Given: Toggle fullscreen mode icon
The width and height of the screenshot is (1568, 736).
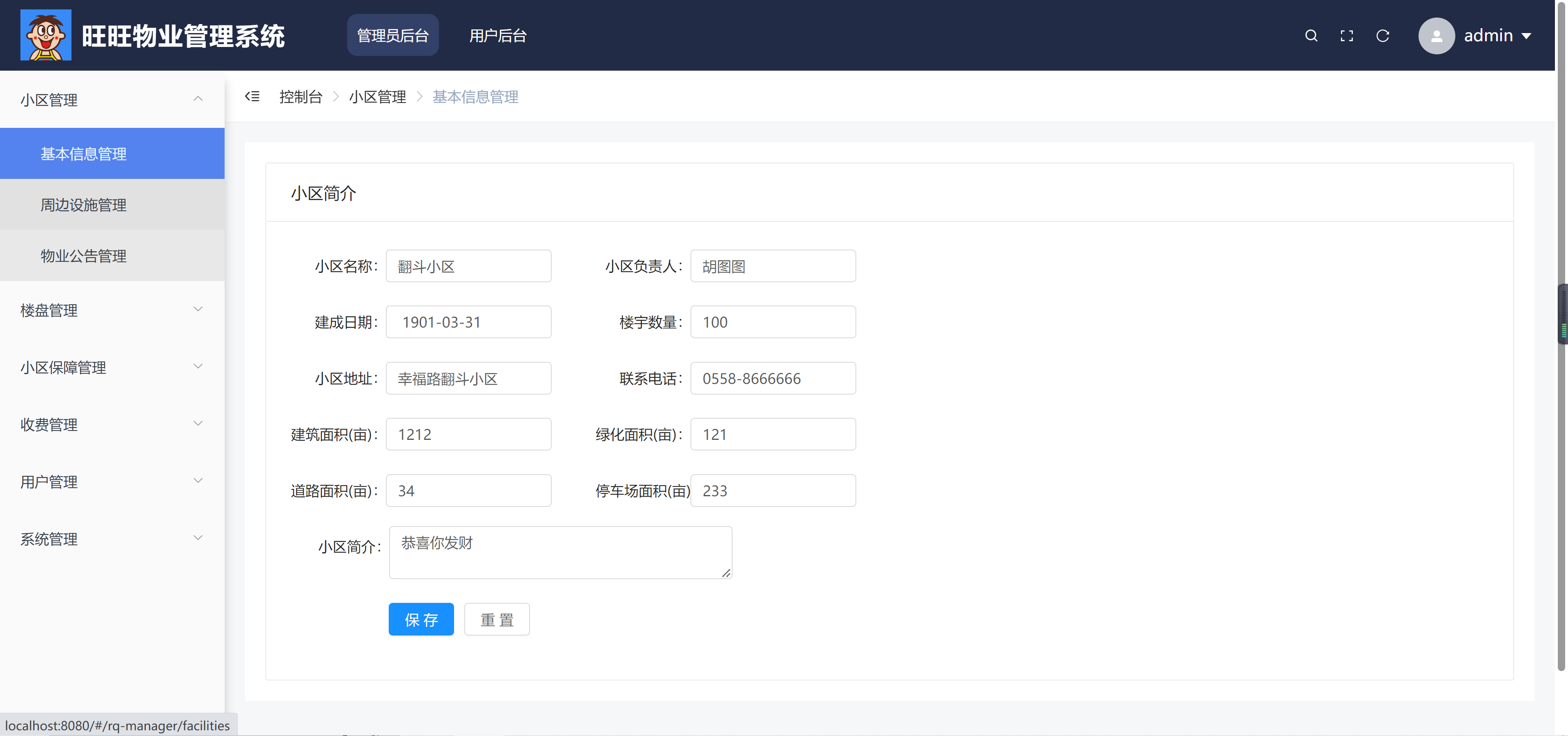Looking at the screenshot, I should tap(1346, 35).
